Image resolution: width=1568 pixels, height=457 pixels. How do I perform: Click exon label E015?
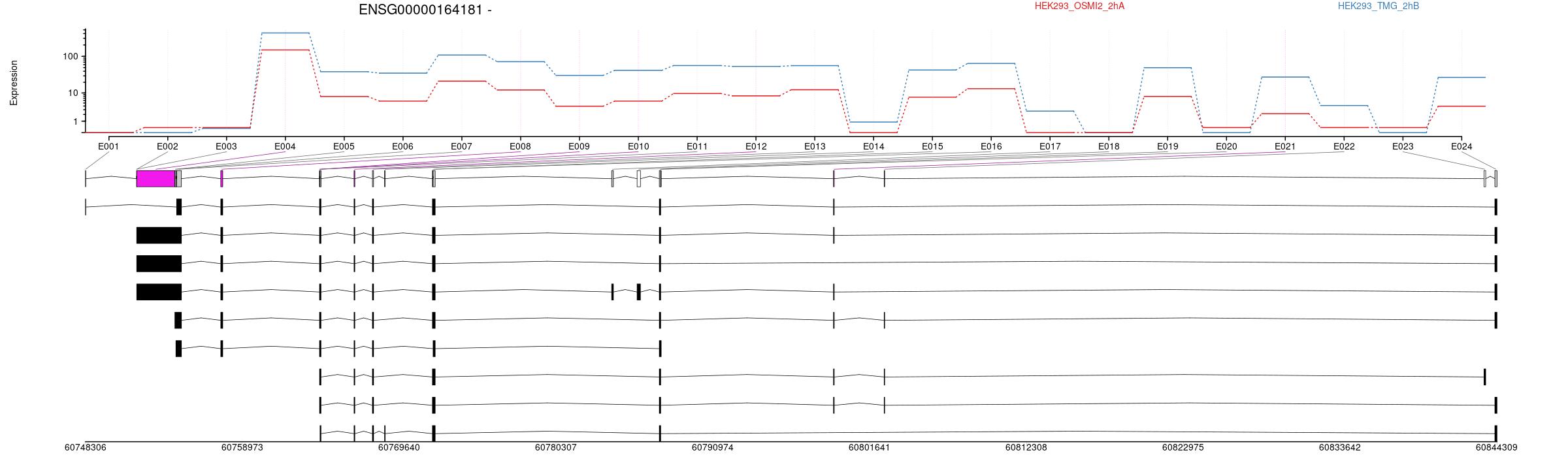(x=932, y=147)
